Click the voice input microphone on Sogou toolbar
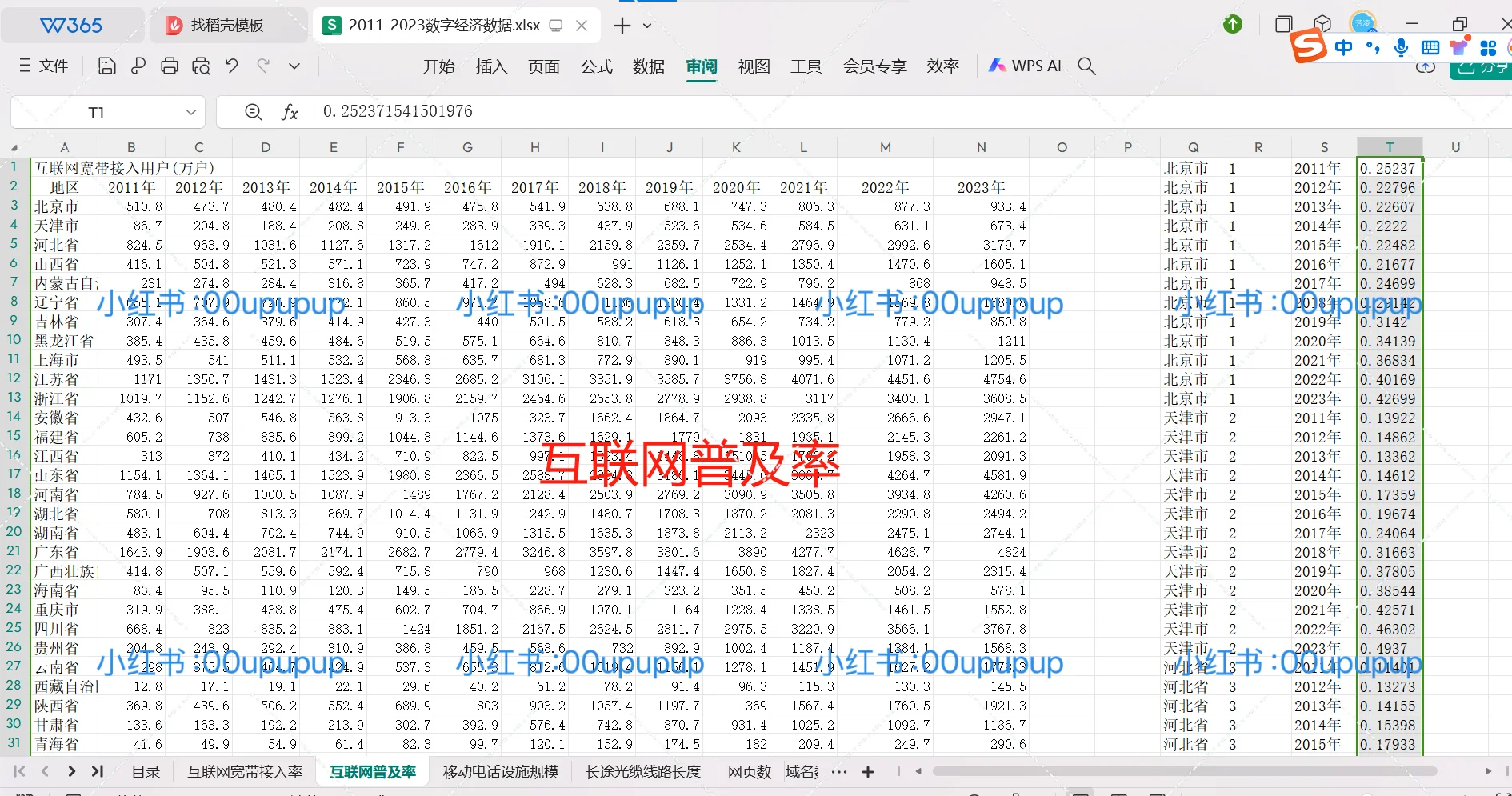 point(1401,48)
